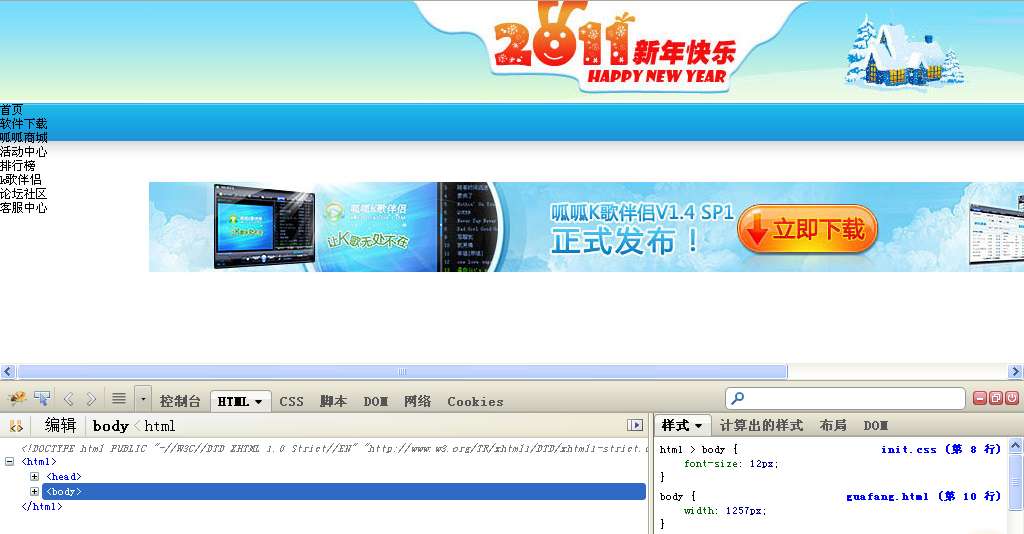
Task: Open the 计算出的样式 tab
Action: click(761, 426)
